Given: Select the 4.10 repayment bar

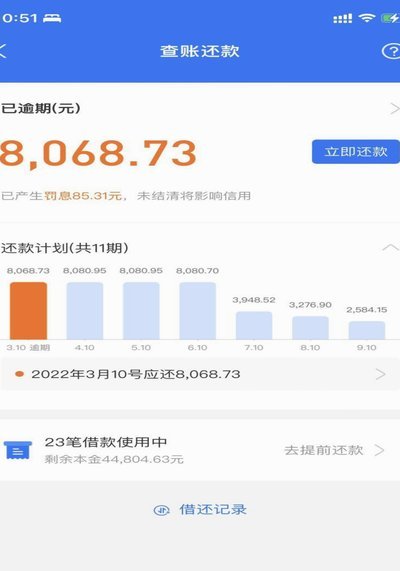Looking at the screenshot, I should [85, 311].
